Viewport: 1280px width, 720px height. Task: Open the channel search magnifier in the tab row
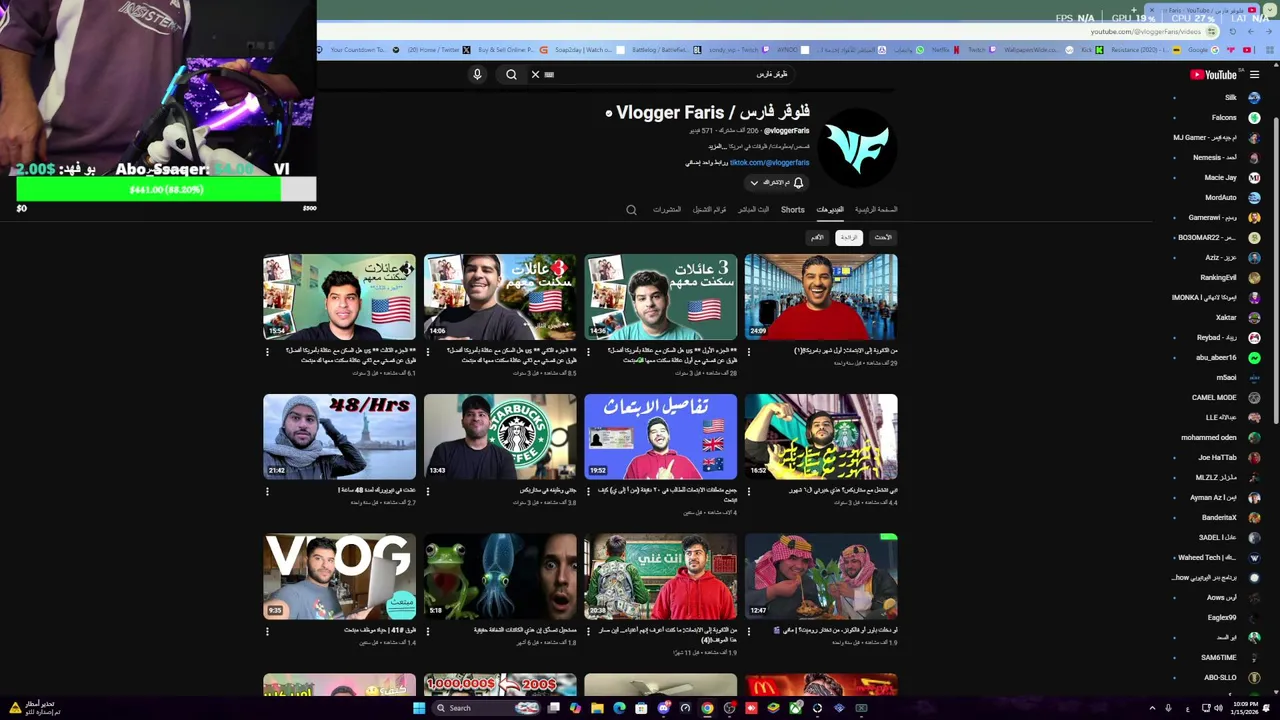[x=631, y=210]
